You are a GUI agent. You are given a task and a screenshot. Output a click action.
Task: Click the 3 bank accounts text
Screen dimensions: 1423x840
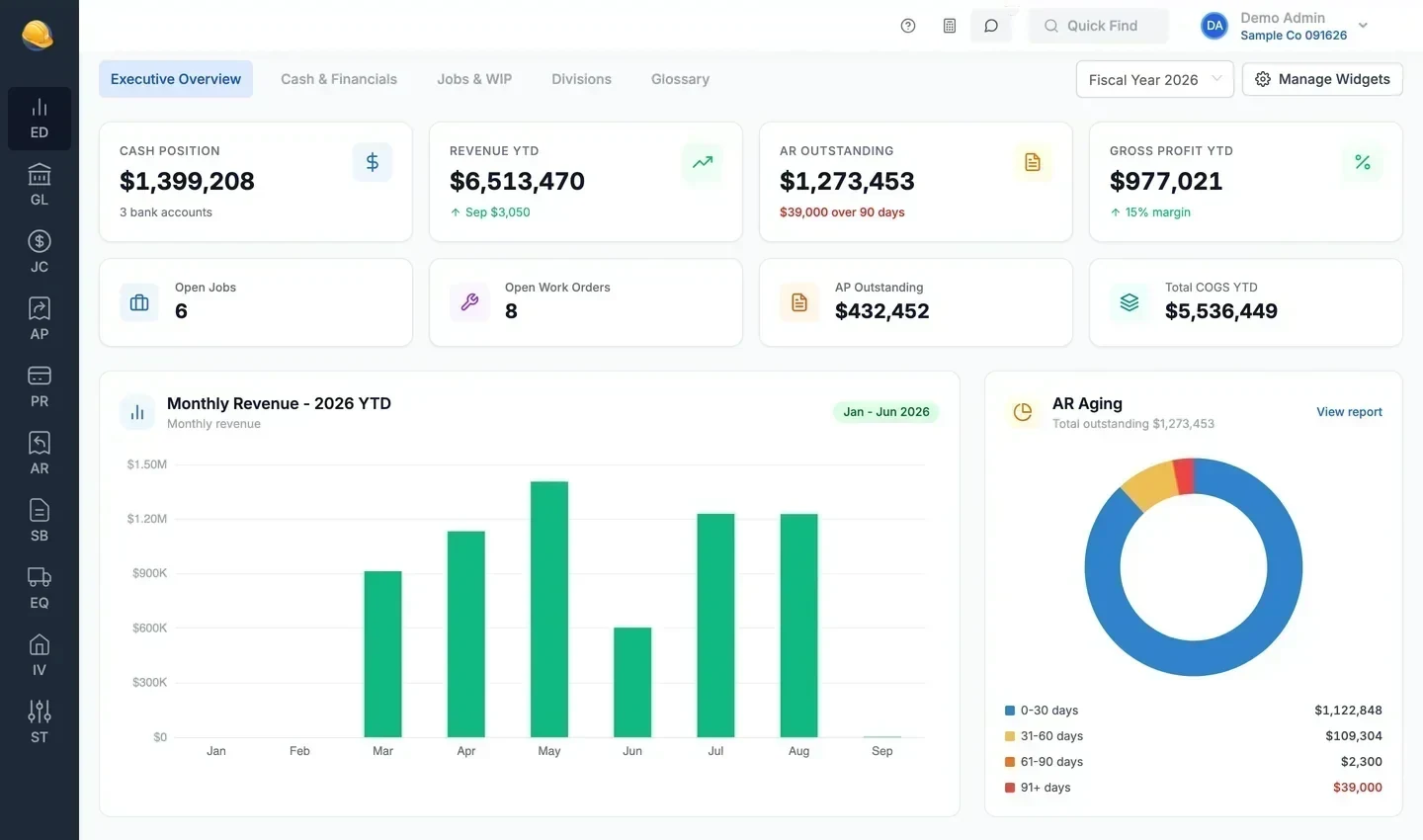[x=166, y=212]
